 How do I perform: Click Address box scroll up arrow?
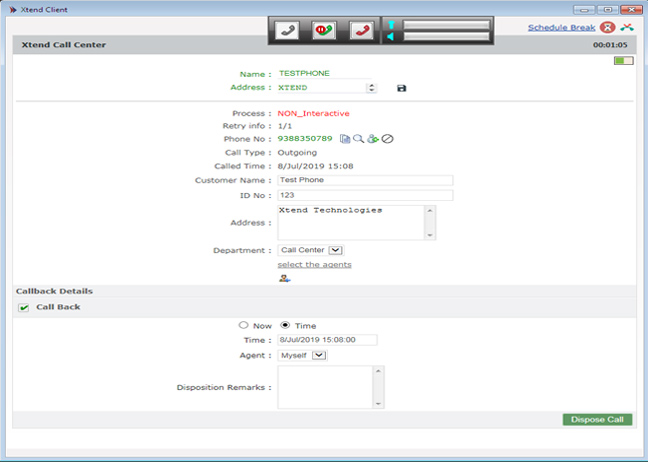(x=430, y=211)
